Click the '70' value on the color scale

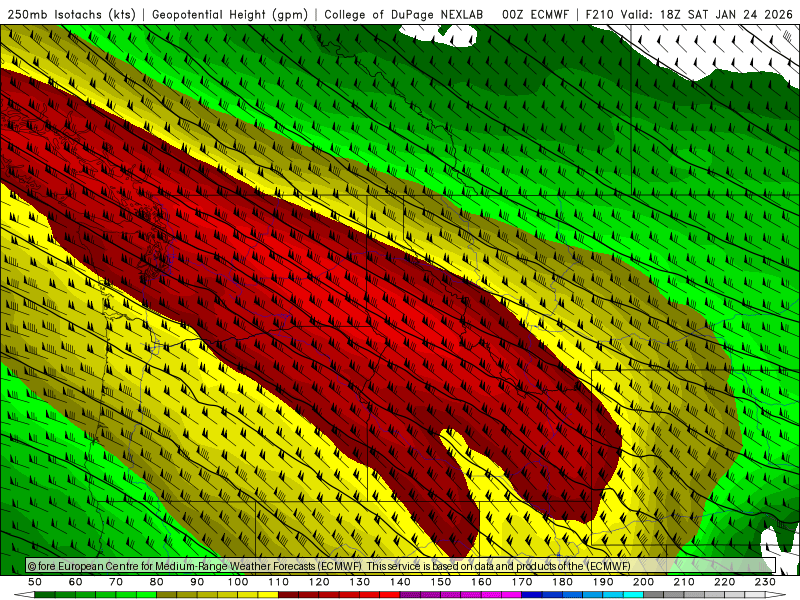pyautogui.click(x=116, y=582)
